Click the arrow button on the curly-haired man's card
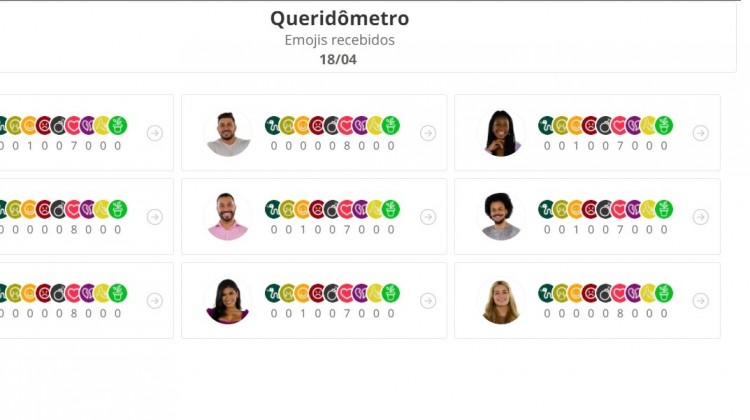The width and height of the screenshot is (750, 420). [701, 217]
